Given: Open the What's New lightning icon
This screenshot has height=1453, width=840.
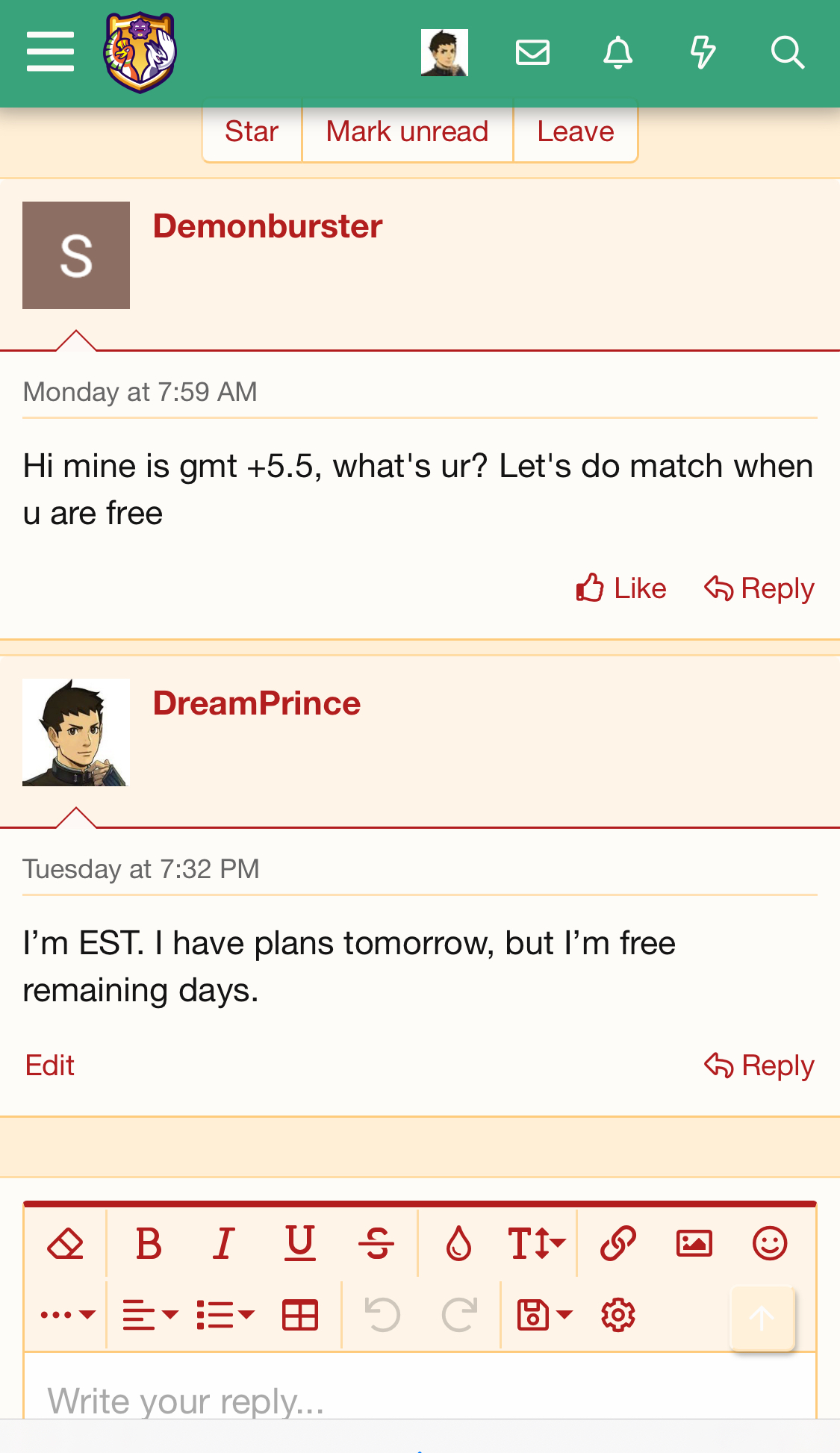Looking at the screenshot, I should pos(702,53).
